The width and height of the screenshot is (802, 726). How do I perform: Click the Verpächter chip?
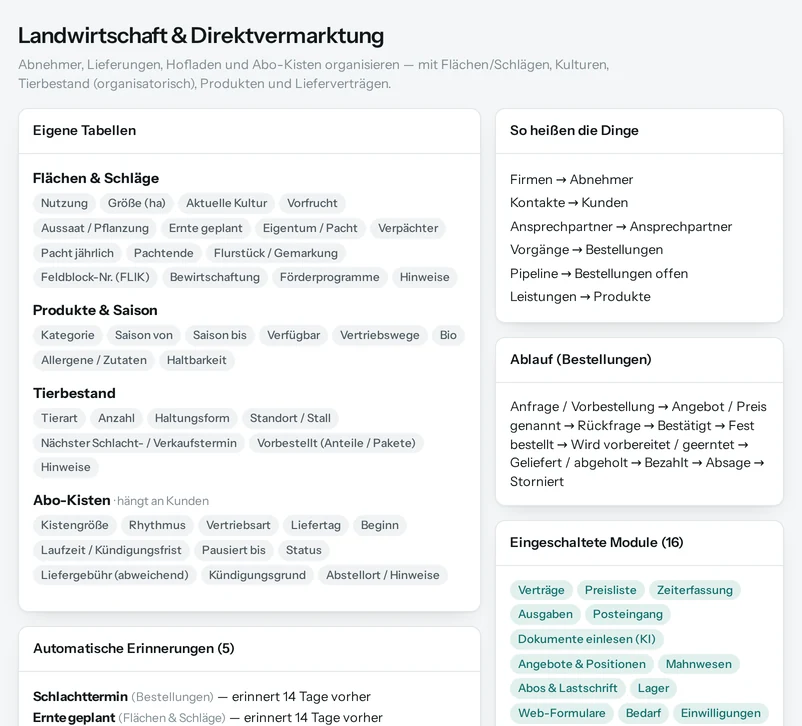pos(408,228)
